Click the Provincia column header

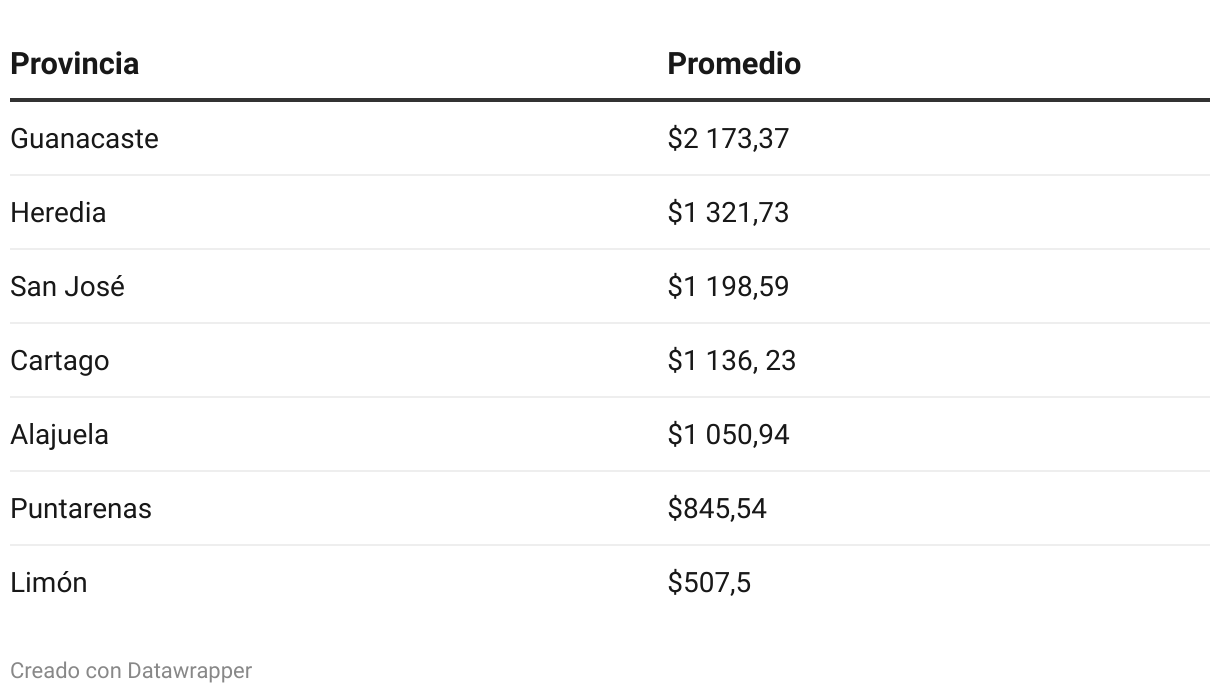pos(75,64)
